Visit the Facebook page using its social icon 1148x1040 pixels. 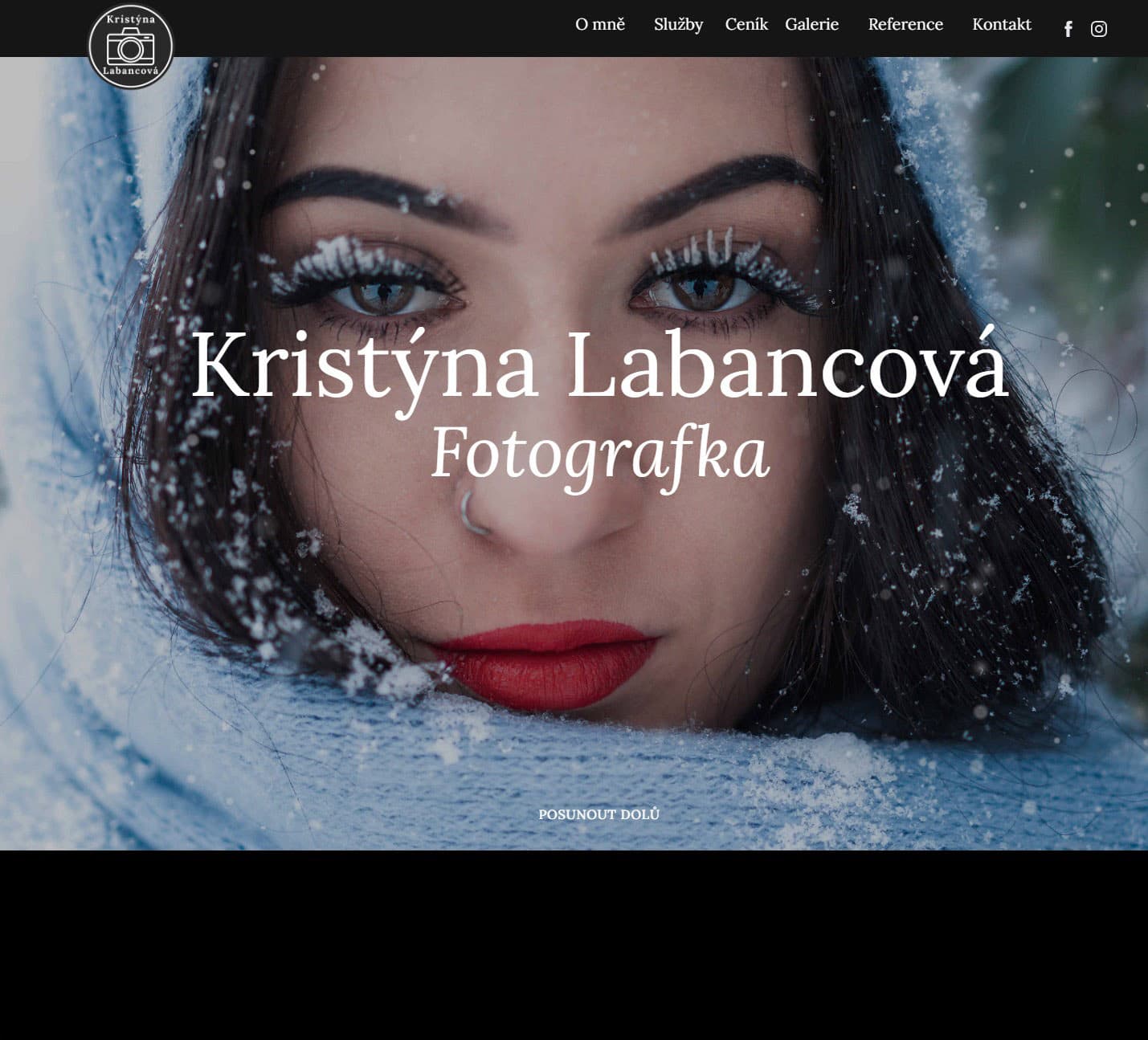(1068, 28)
